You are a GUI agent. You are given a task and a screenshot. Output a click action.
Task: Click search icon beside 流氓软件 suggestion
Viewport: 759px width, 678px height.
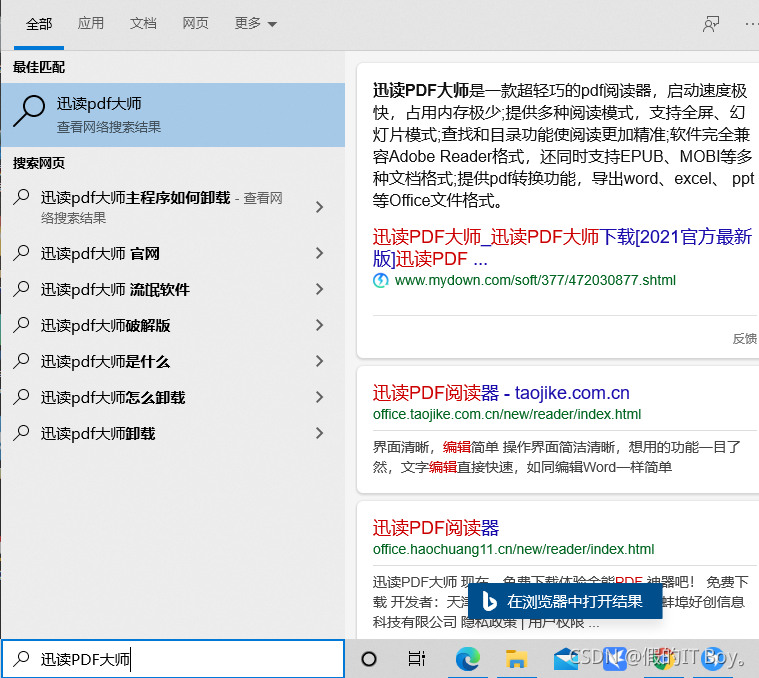(21, 289)
